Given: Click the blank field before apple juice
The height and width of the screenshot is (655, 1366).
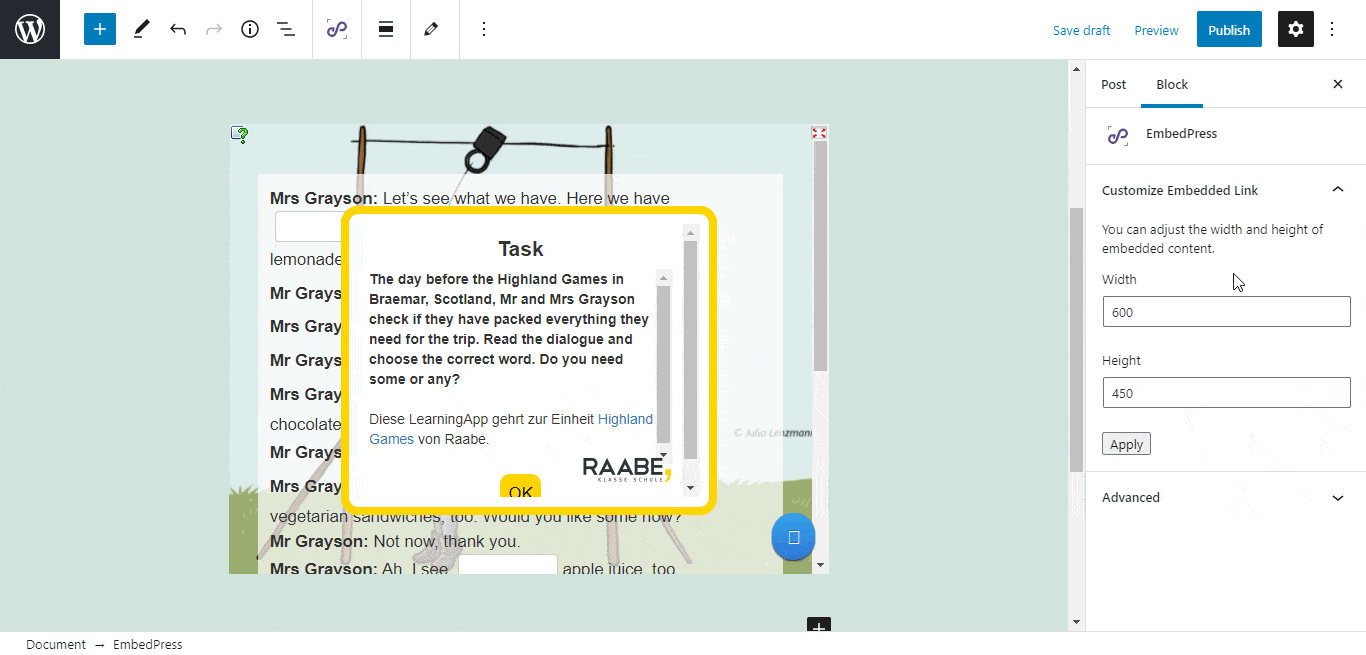Looking at the screenshot, I should [507, 565].
